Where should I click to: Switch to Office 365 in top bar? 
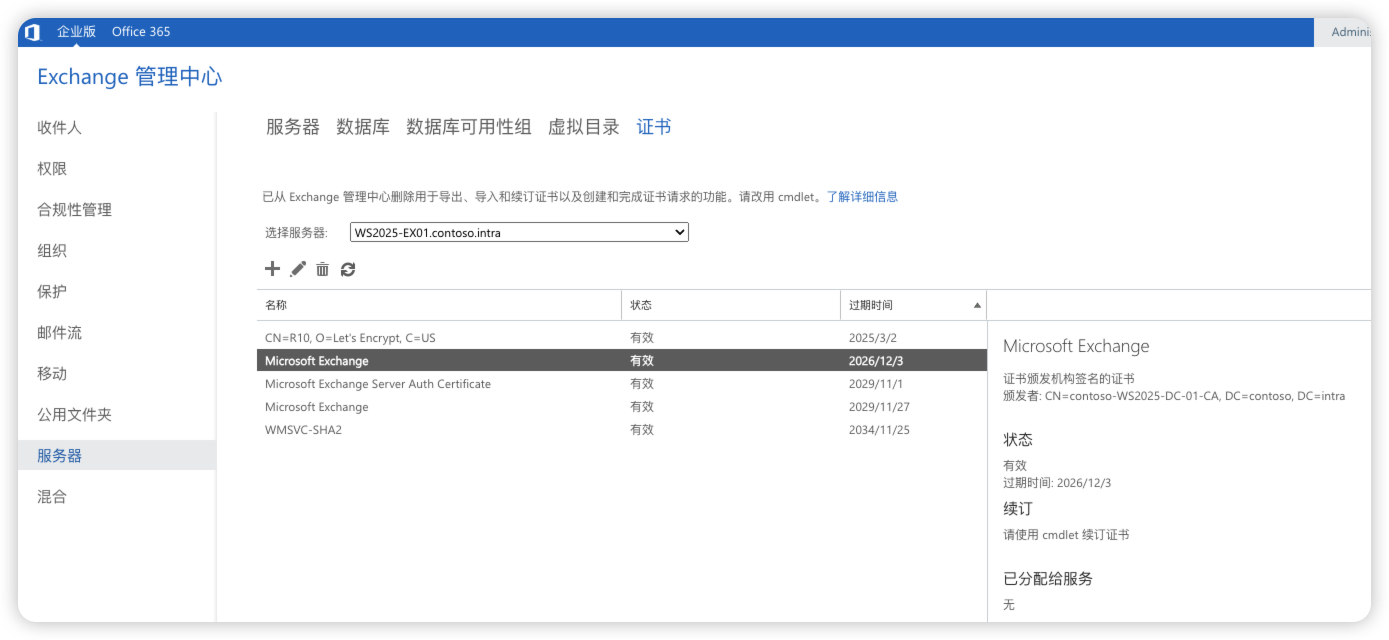tap(141, 32)
